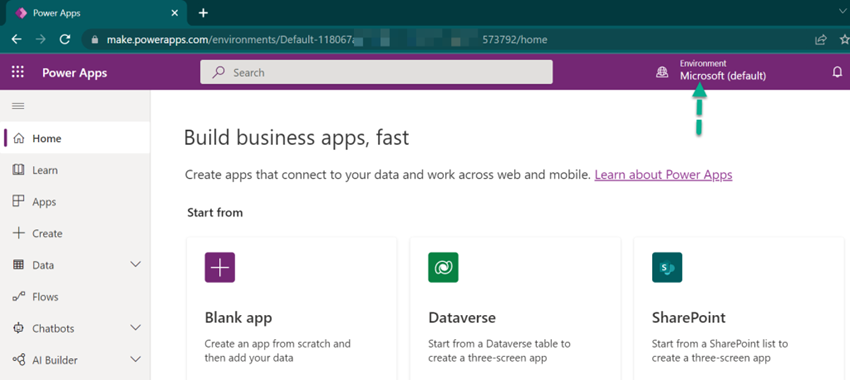Open the Learn about Power Apps link
Image resolution: width=850 pixels, height=380 pixels.
point(664,175)
